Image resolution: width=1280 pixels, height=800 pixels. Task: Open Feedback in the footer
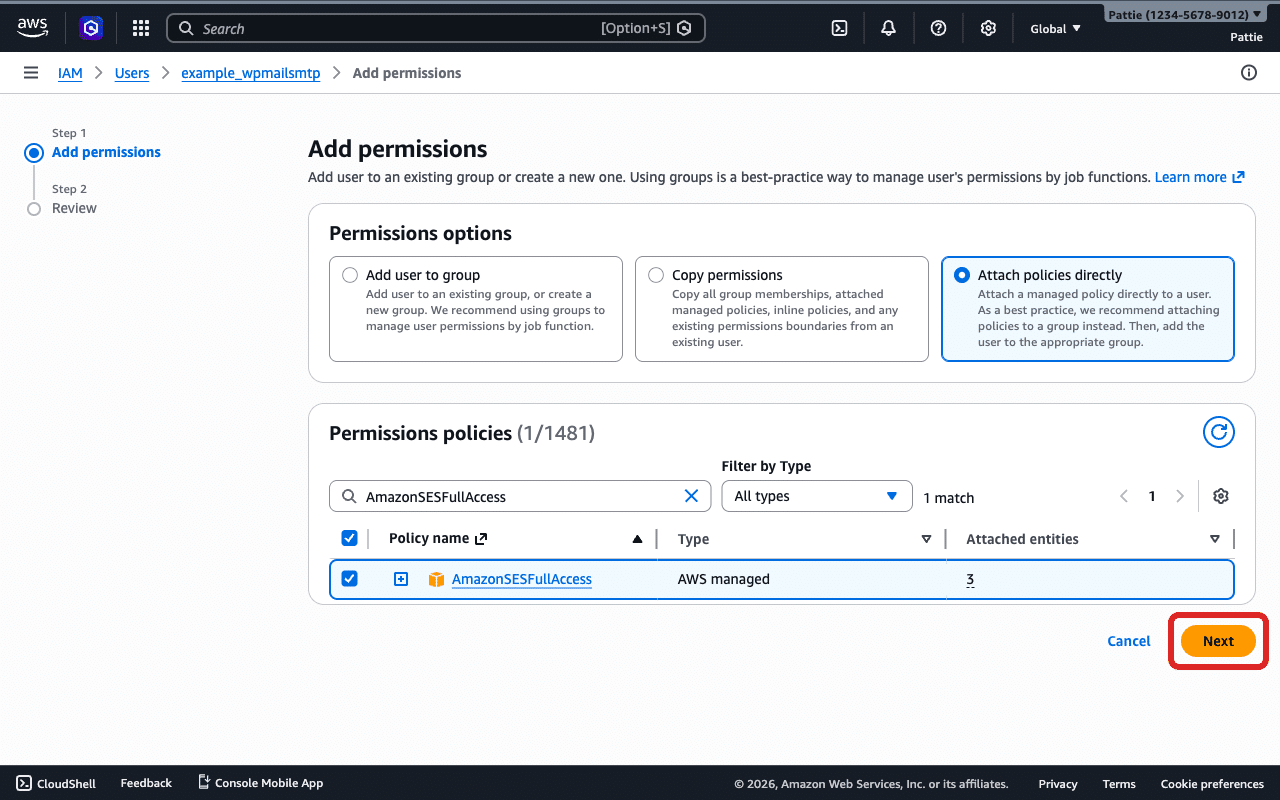point(146,783)
